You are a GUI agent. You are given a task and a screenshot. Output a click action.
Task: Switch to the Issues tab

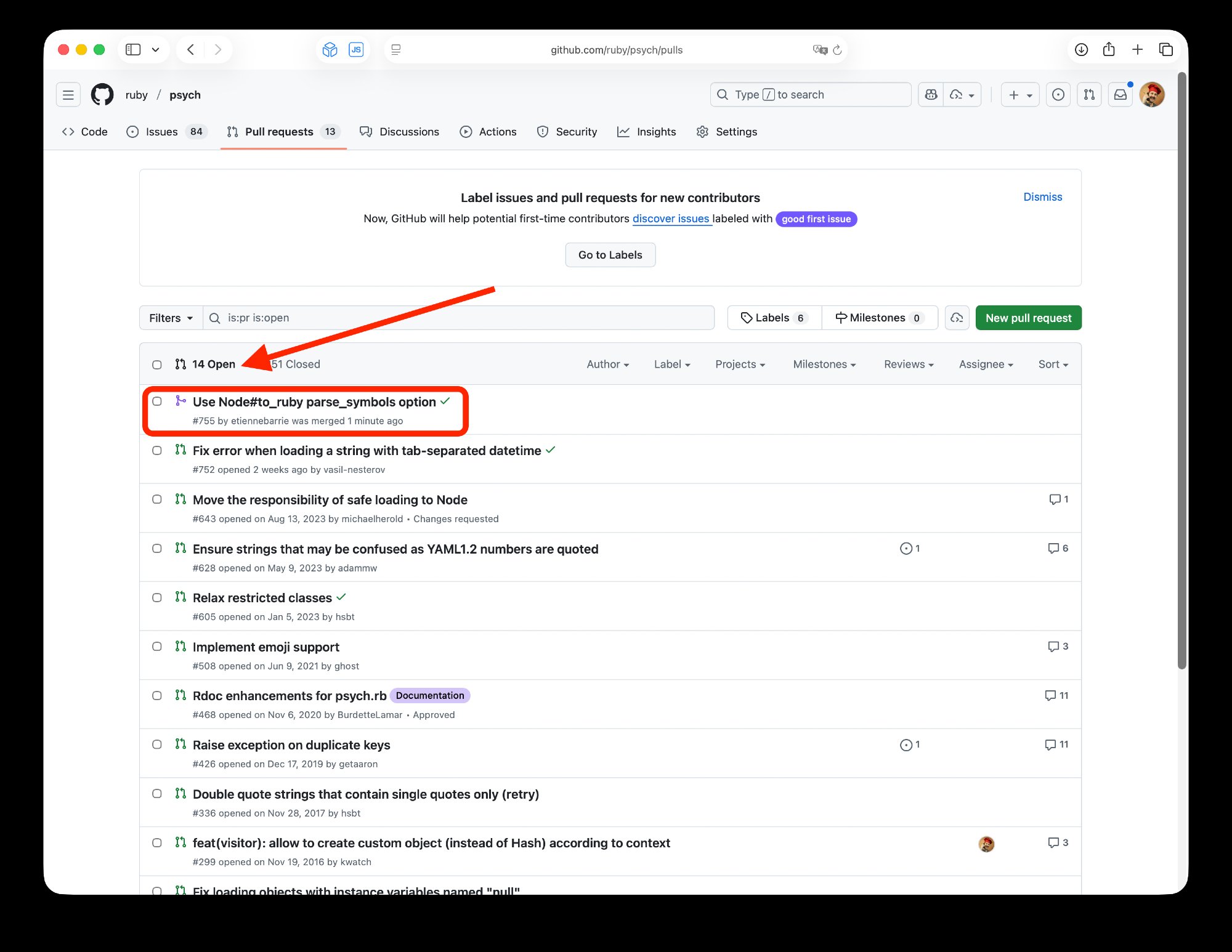coord(161,132)
